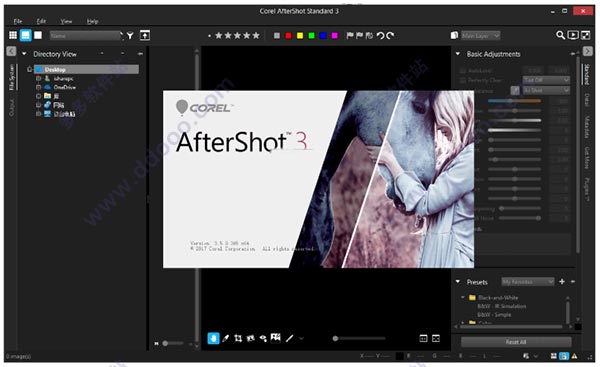Select the Straighten tool

(x=251, y=338)
